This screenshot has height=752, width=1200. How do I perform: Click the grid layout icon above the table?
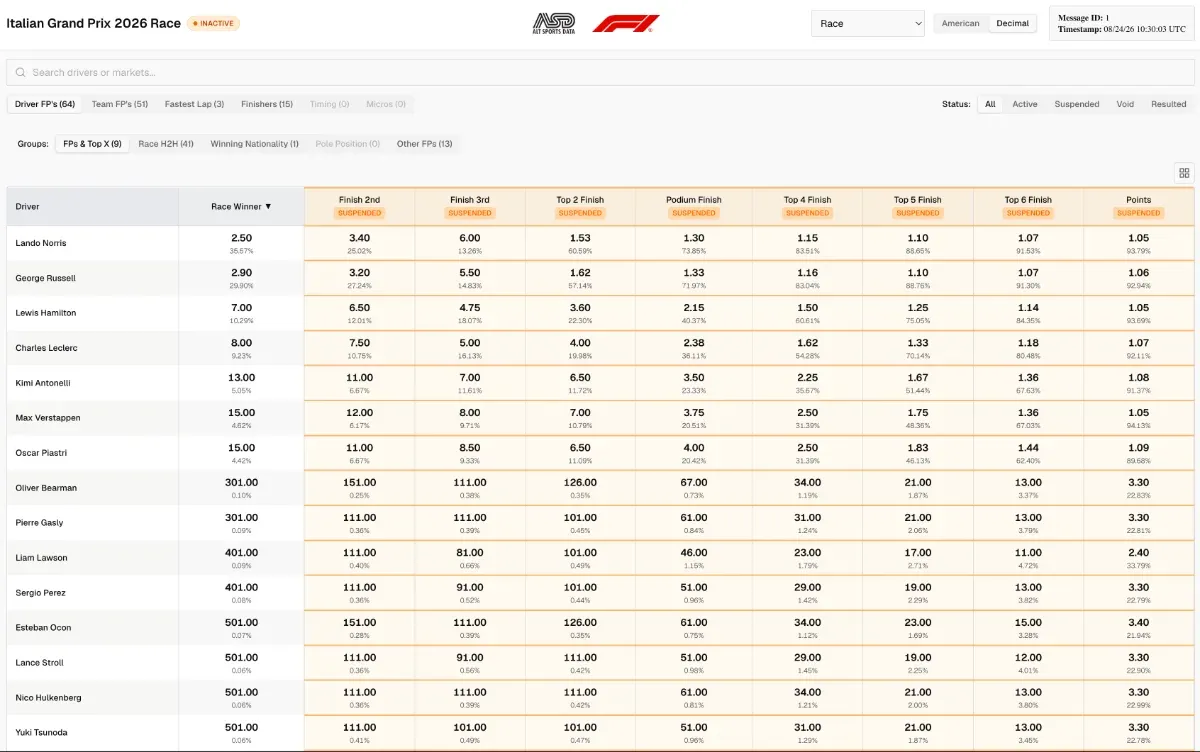[1184, 173]
